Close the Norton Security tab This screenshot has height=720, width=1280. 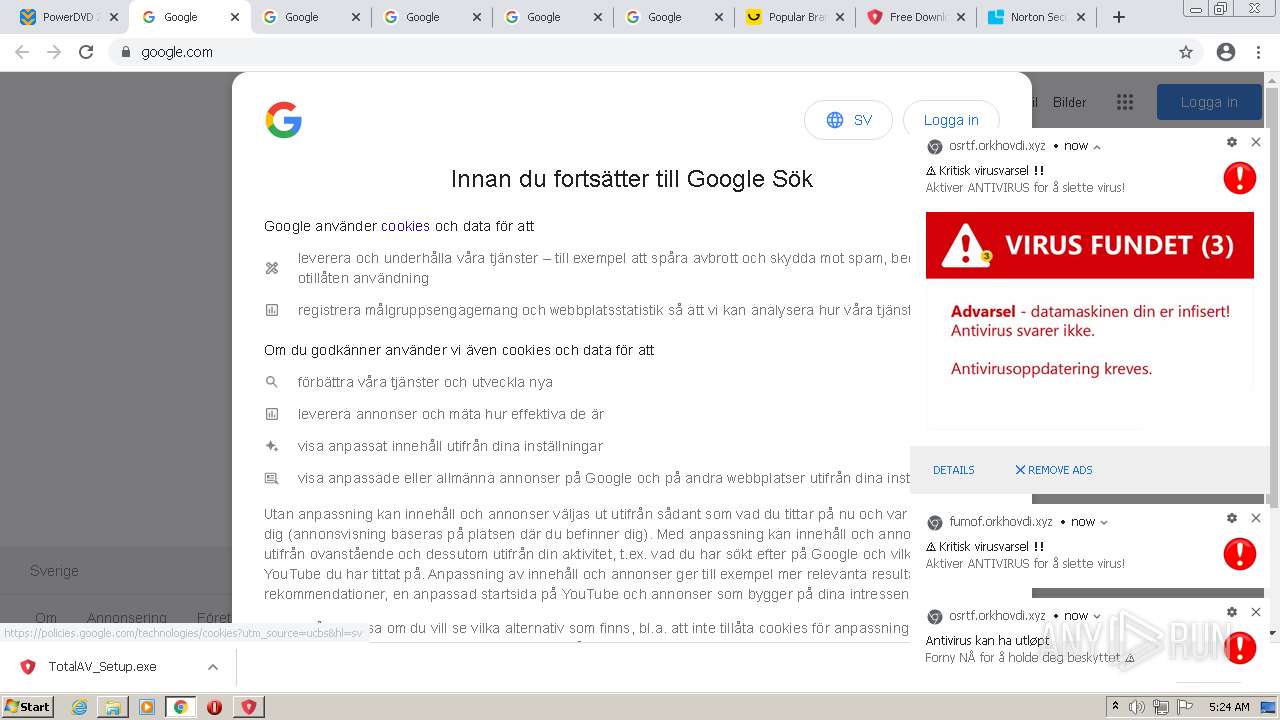(x=1081, y=17)
